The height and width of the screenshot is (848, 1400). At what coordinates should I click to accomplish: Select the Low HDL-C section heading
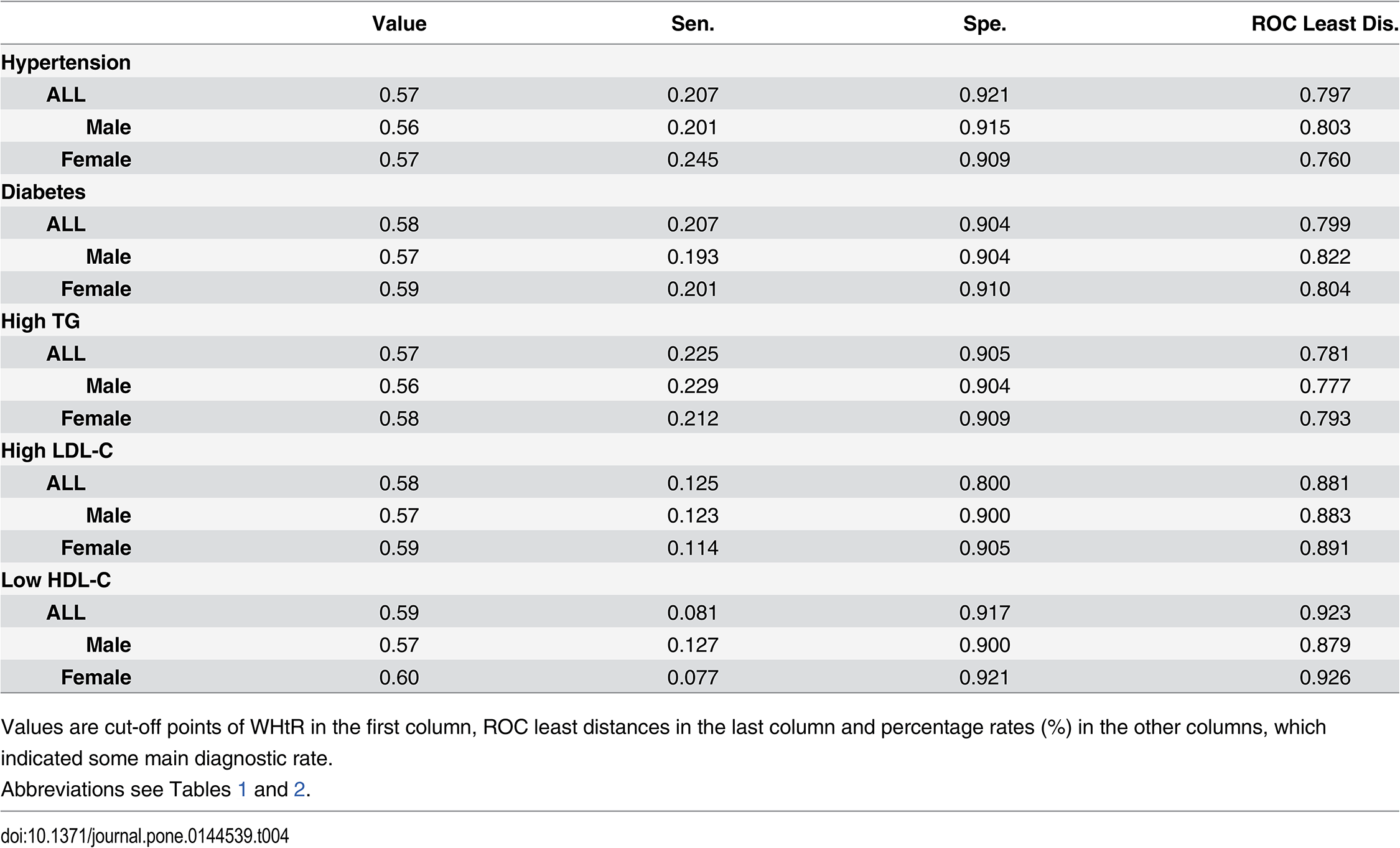[x=56, y=580]
